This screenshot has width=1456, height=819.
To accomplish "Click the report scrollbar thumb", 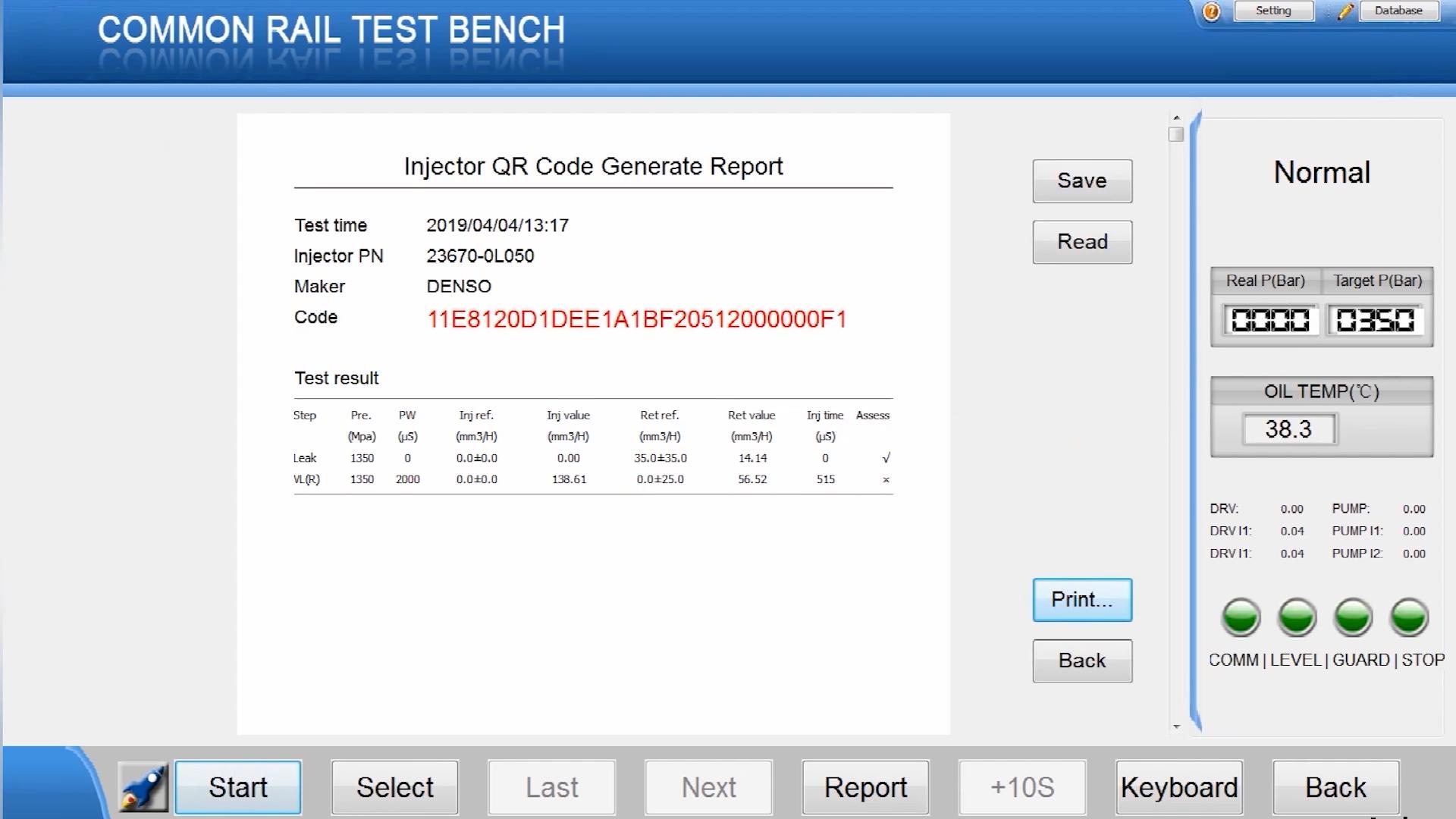I will pyautogui.click(x=1176, y=135).
